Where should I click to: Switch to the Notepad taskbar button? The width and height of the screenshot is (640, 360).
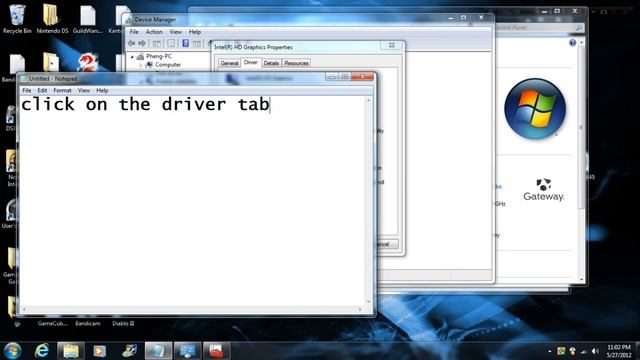[158, 351]
